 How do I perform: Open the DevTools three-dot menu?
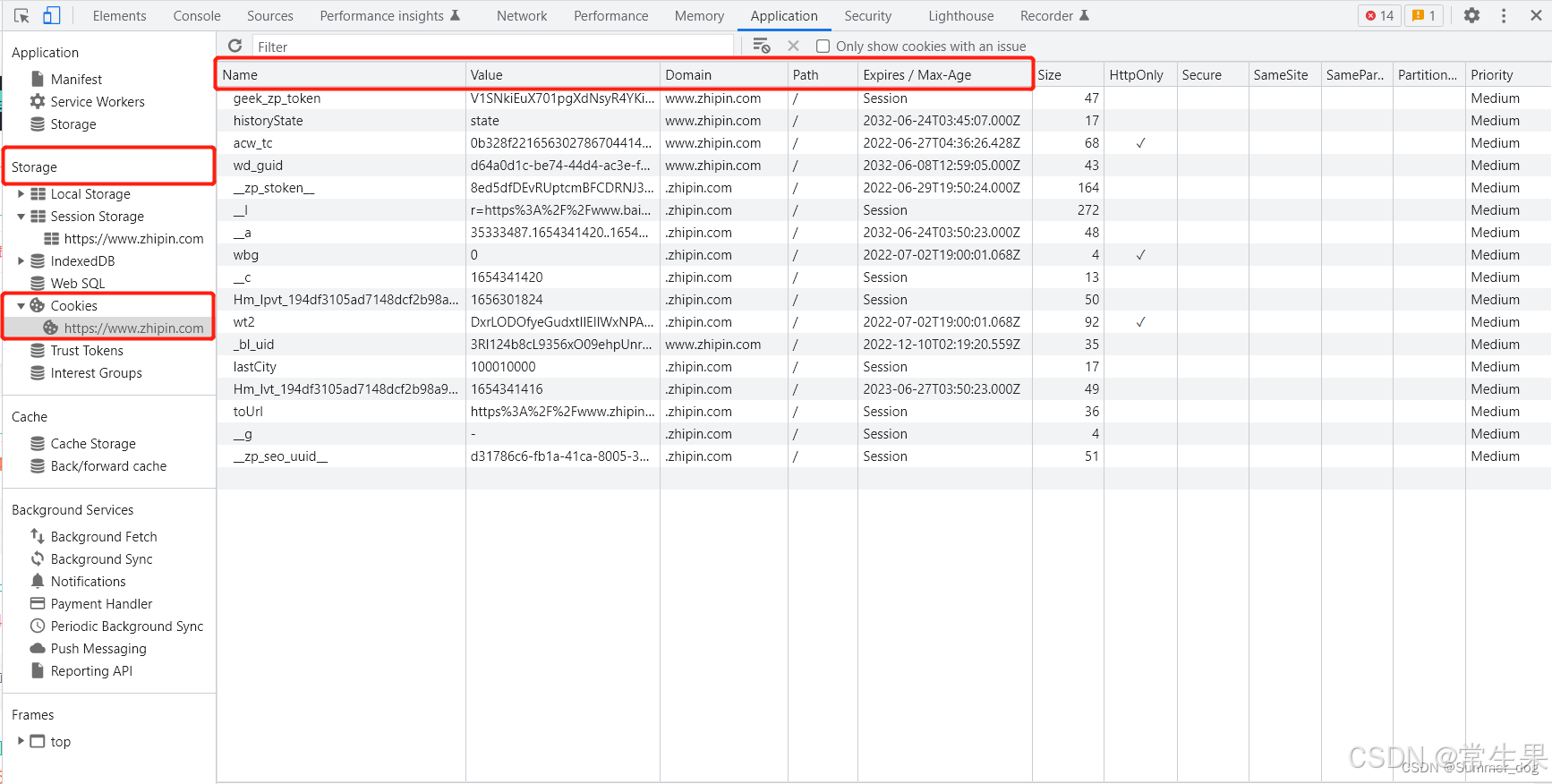(1504, 15)
